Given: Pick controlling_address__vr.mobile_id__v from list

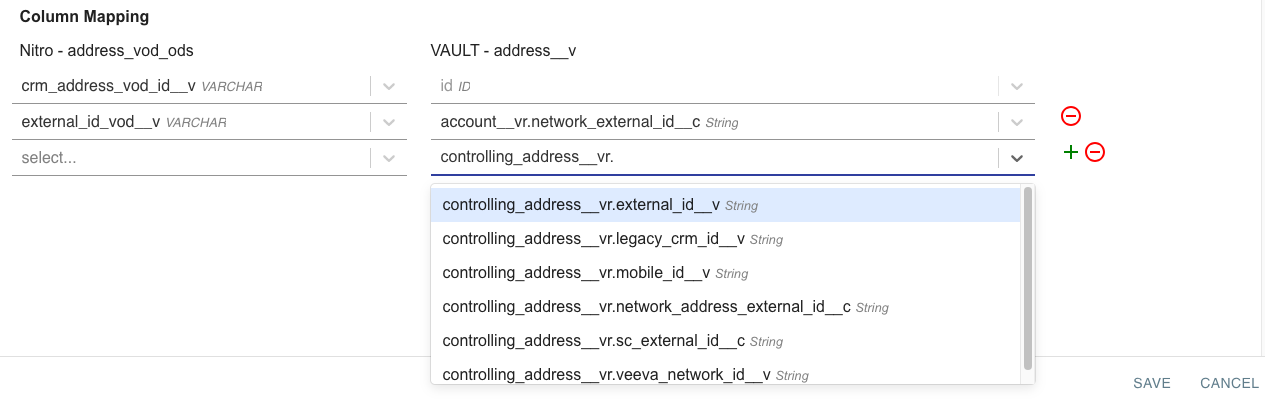Looking at the screenshot, I should 576,273.
